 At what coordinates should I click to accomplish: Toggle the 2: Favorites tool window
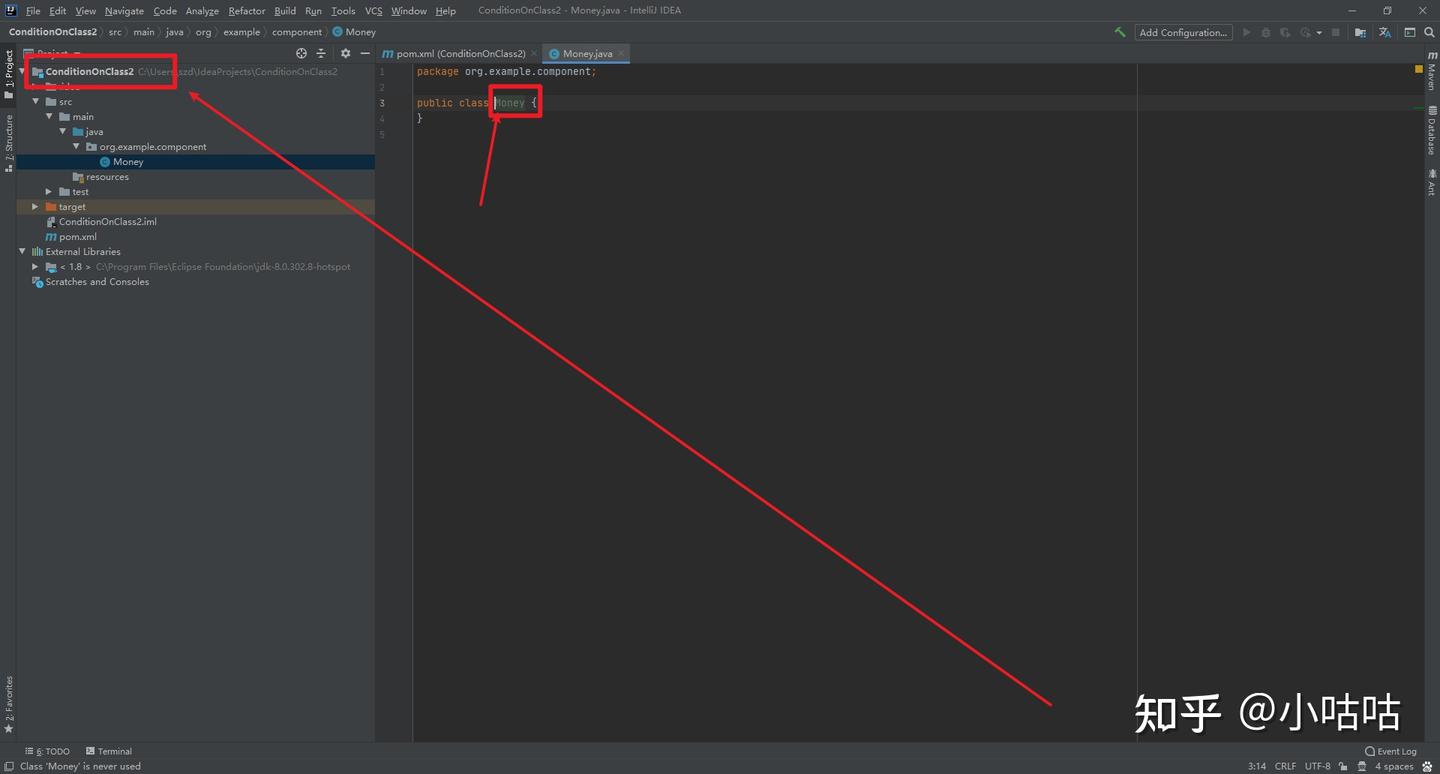[x=9, y=705]
